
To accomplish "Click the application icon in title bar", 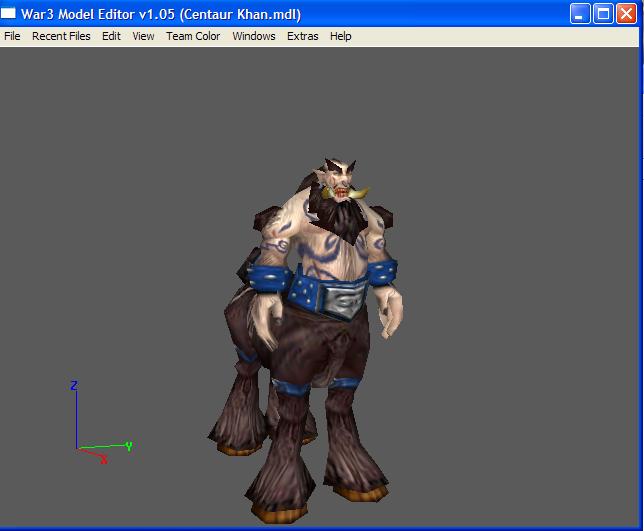I will pos(8,14).
